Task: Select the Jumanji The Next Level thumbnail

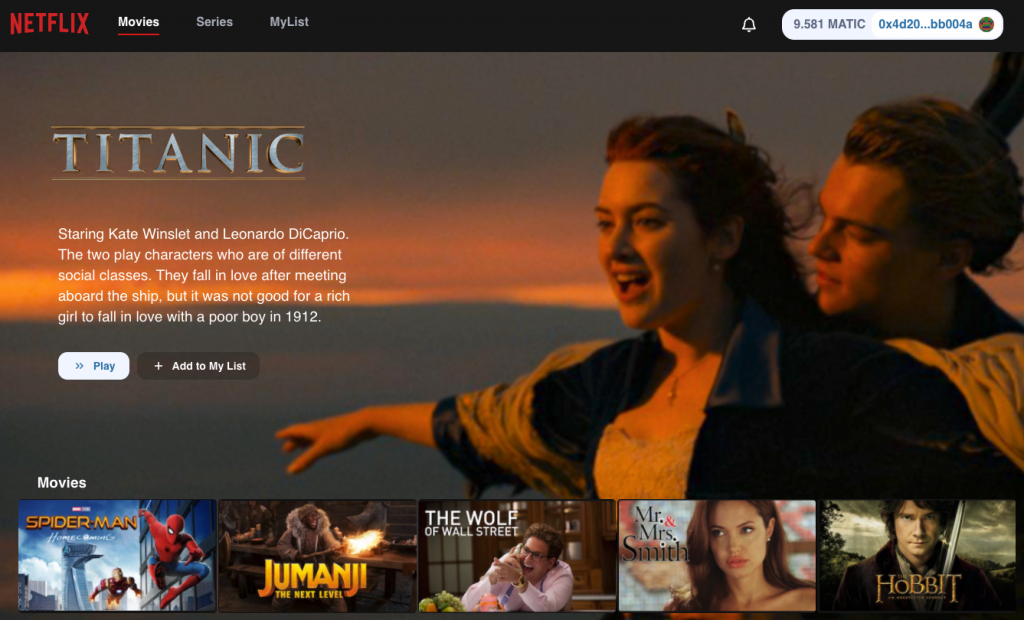Action: pos(317,555)
